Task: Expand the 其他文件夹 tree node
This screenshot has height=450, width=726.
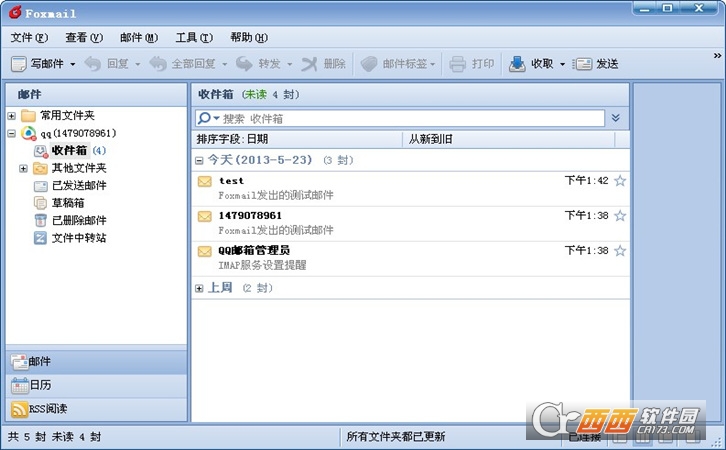Action: (23, 168)
